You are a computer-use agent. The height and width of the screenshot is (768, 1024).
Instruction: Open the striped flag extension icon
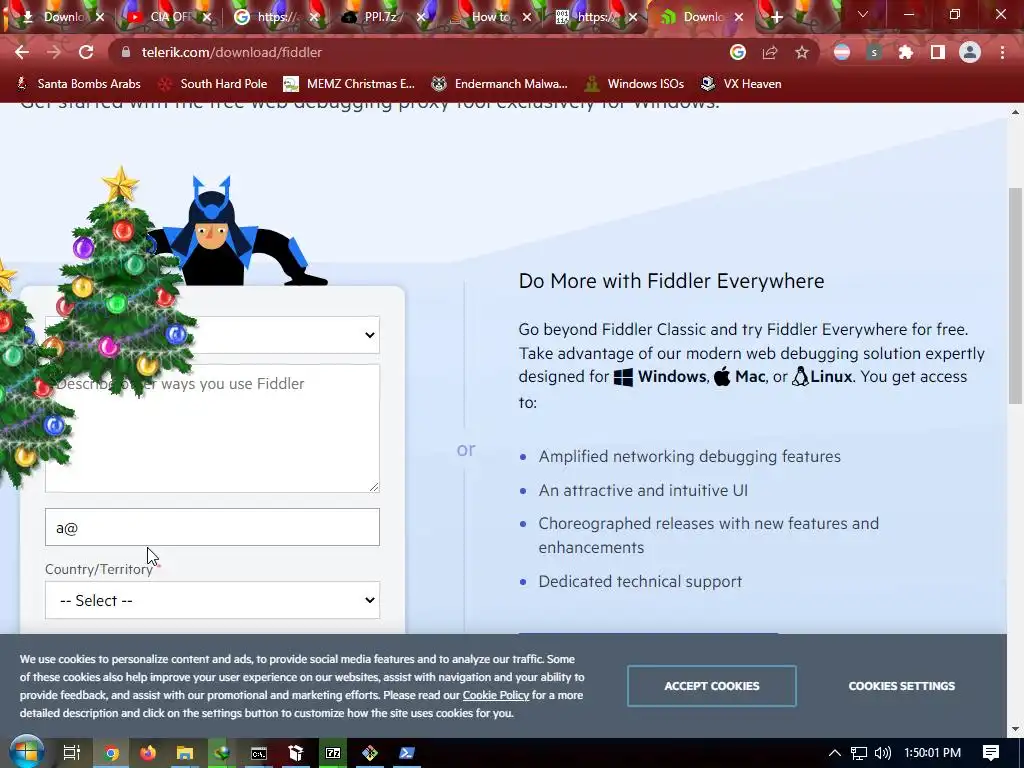(x=842, y=52)
